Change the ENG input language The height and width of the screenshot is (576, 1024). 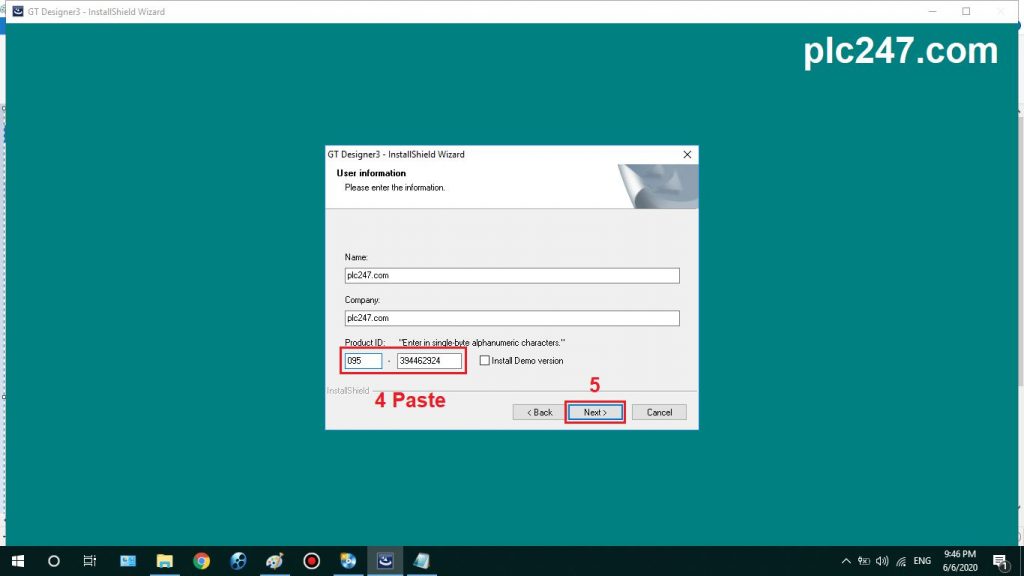922,561
